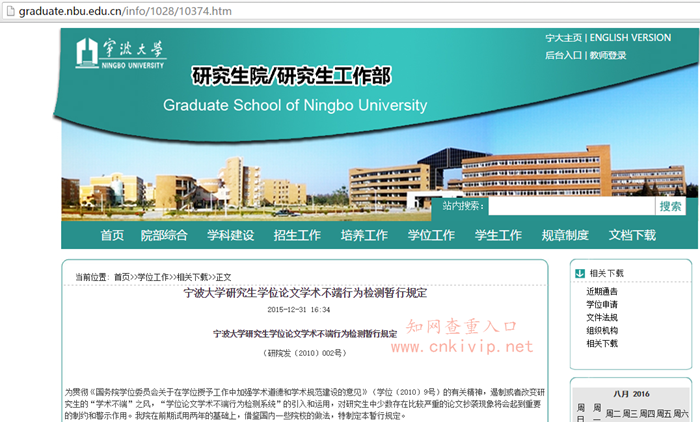
Task: Open the 宁大主页 link
Action: 563,38
